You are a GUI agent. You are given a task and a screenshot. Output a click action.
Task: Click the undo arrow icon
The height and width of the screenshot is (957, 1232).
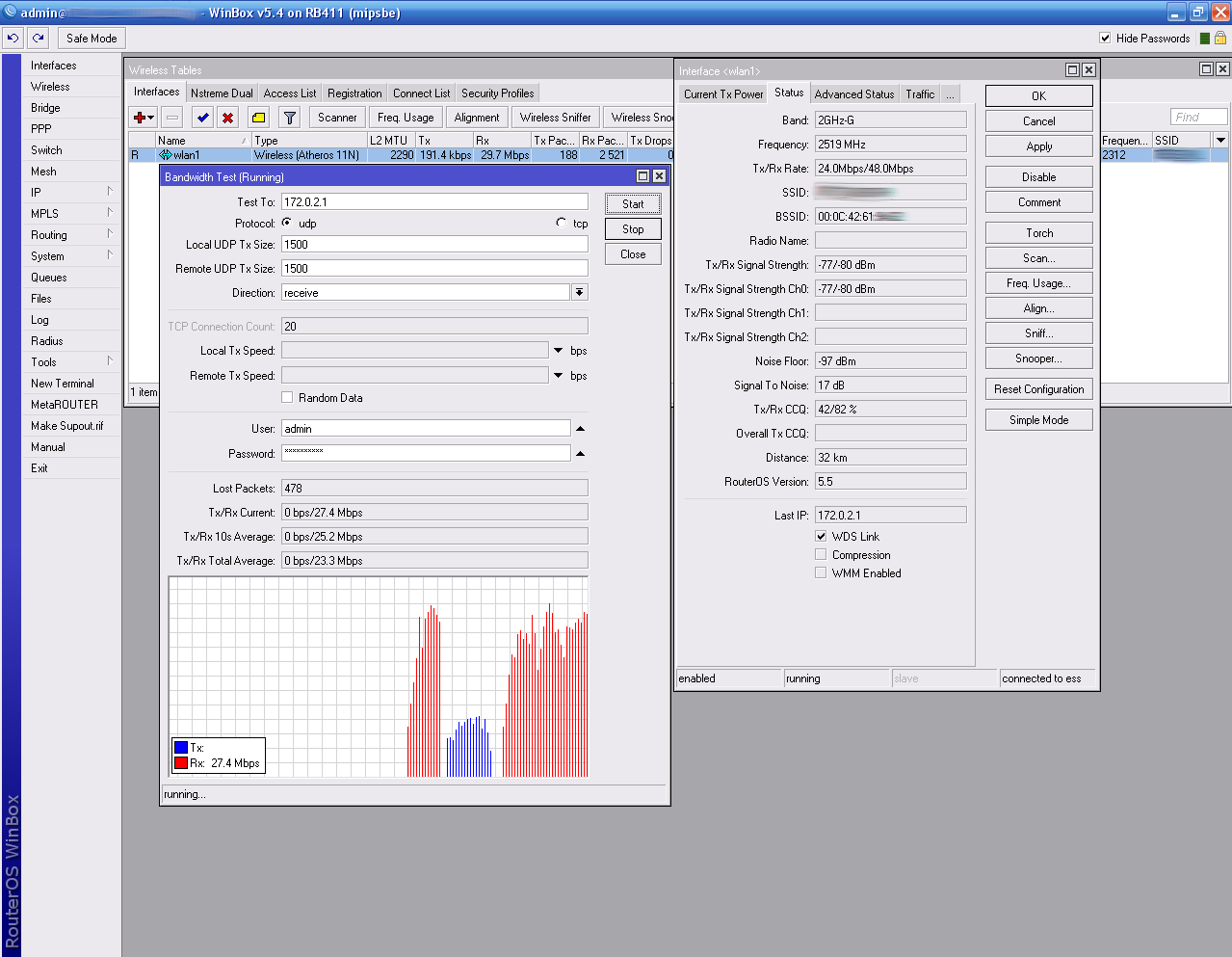pyautogui.click(x=13, y=39)
